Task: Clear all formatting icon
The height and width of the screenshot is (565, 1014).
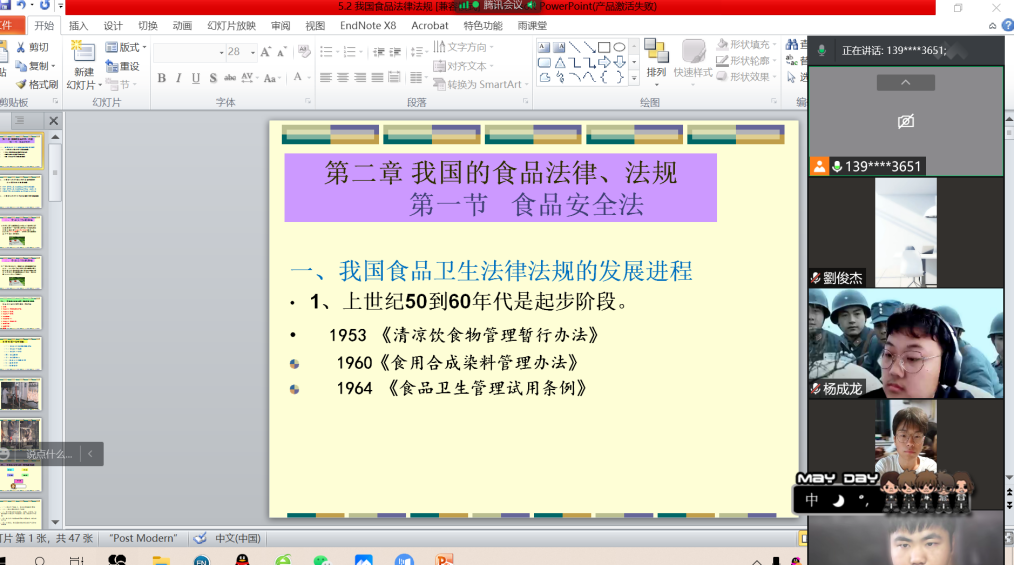Action: pyautogui.click(x=304, y=52)
